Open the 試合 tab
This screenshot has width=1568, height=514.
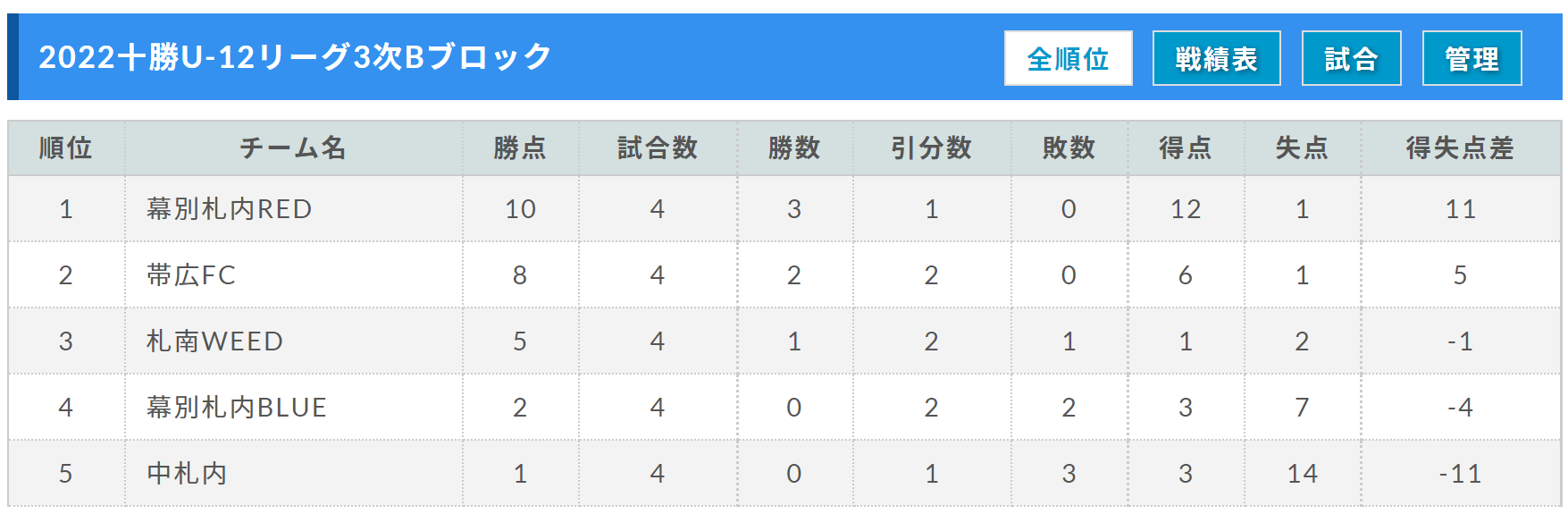pyautogui.click(x=1351, y=58)
